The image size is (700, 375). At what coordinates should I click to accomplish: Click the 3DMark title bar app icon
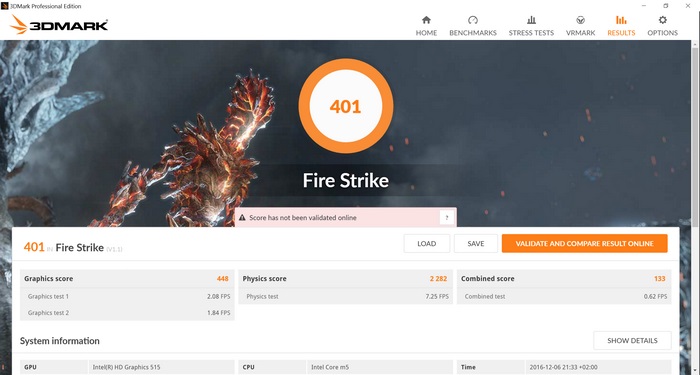[x=4, y=6]
